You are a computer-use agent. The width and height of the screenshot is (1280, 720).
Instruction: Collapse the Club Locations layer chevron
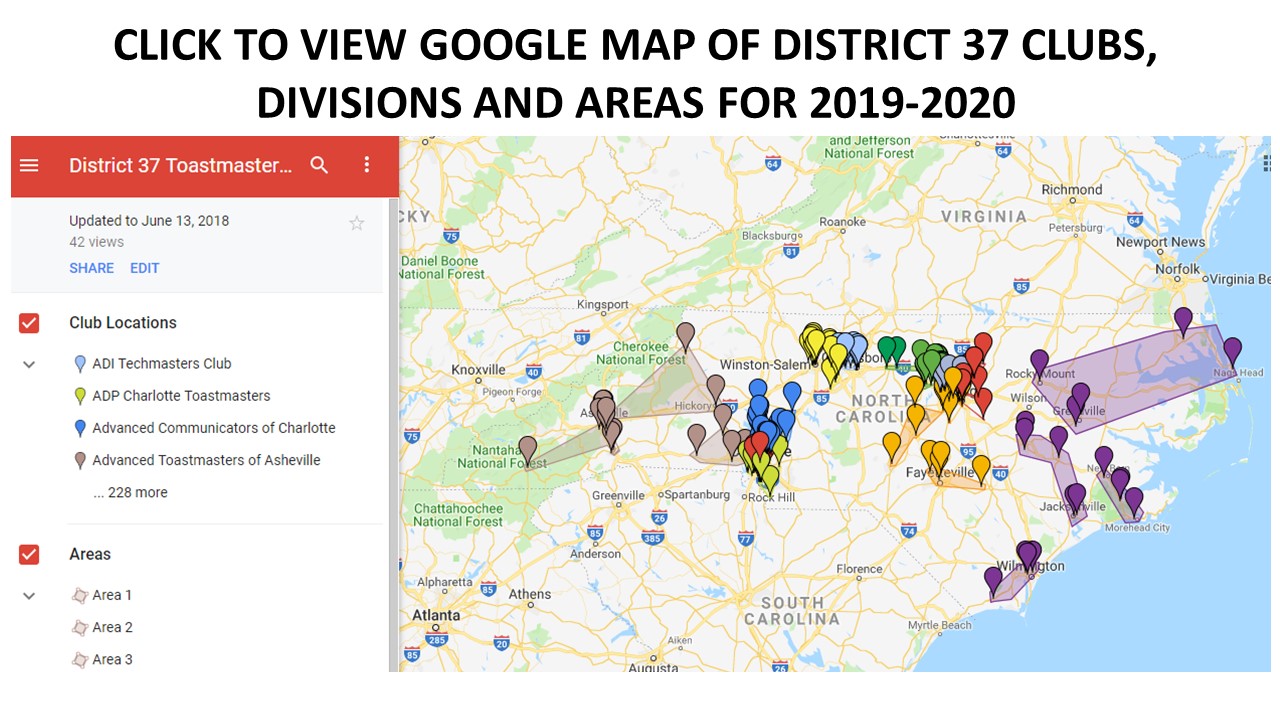(x=29, y=364)
